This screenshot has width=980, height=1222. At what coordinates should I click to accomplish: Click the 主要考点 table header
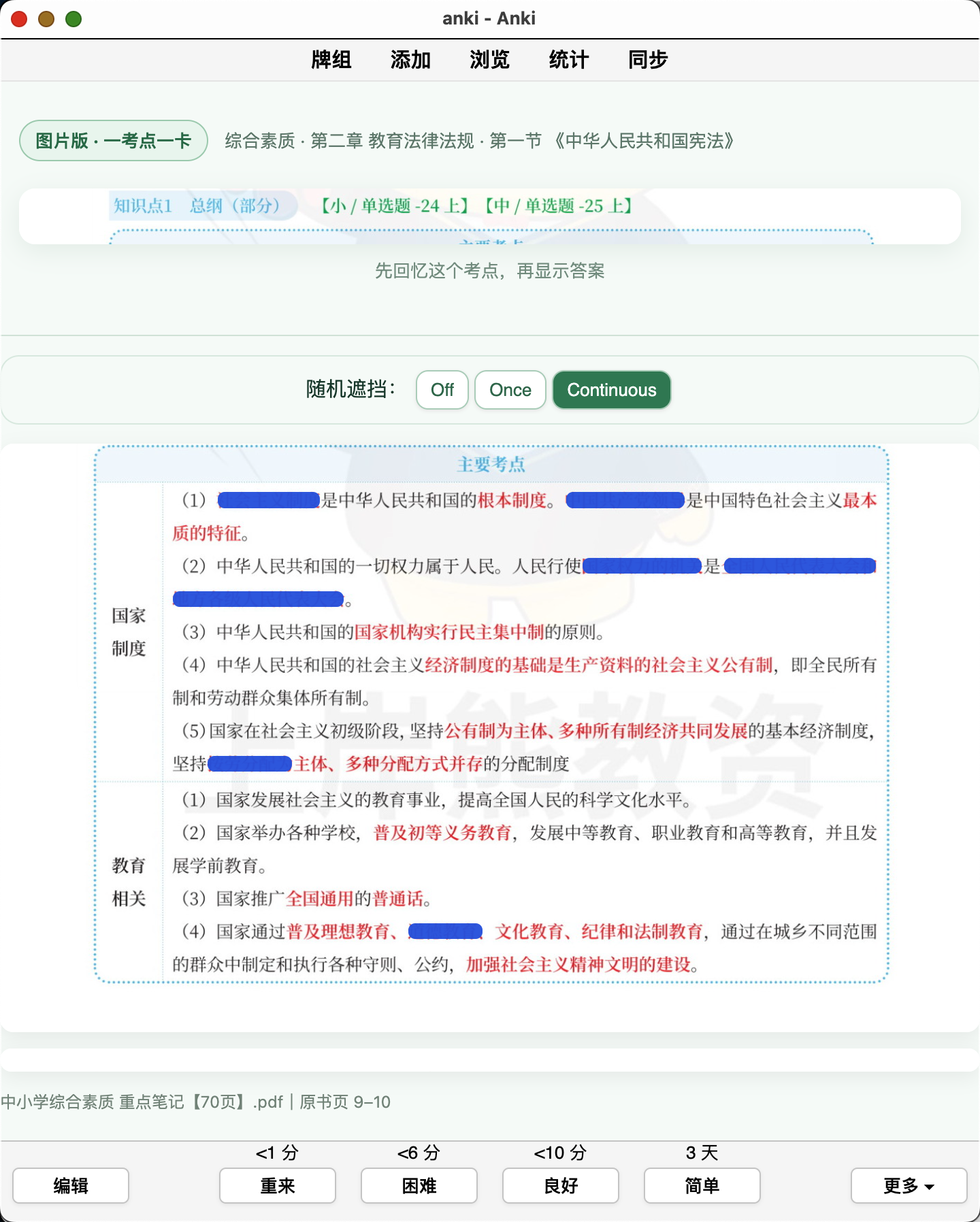point(491,465)
